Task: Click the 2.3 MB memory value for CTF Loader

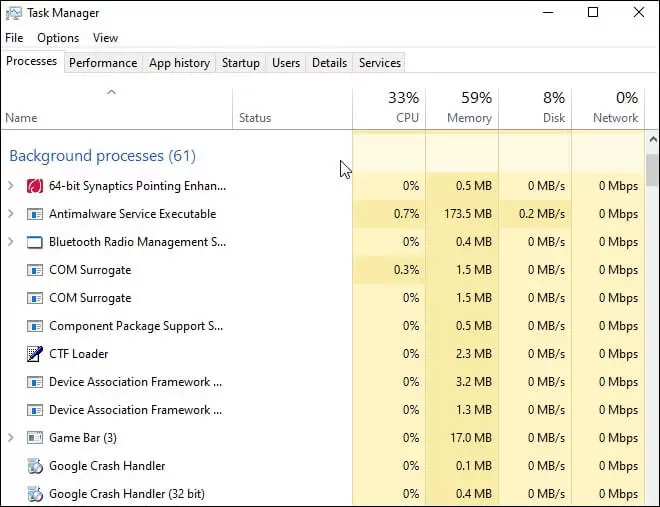Action: 474,354
